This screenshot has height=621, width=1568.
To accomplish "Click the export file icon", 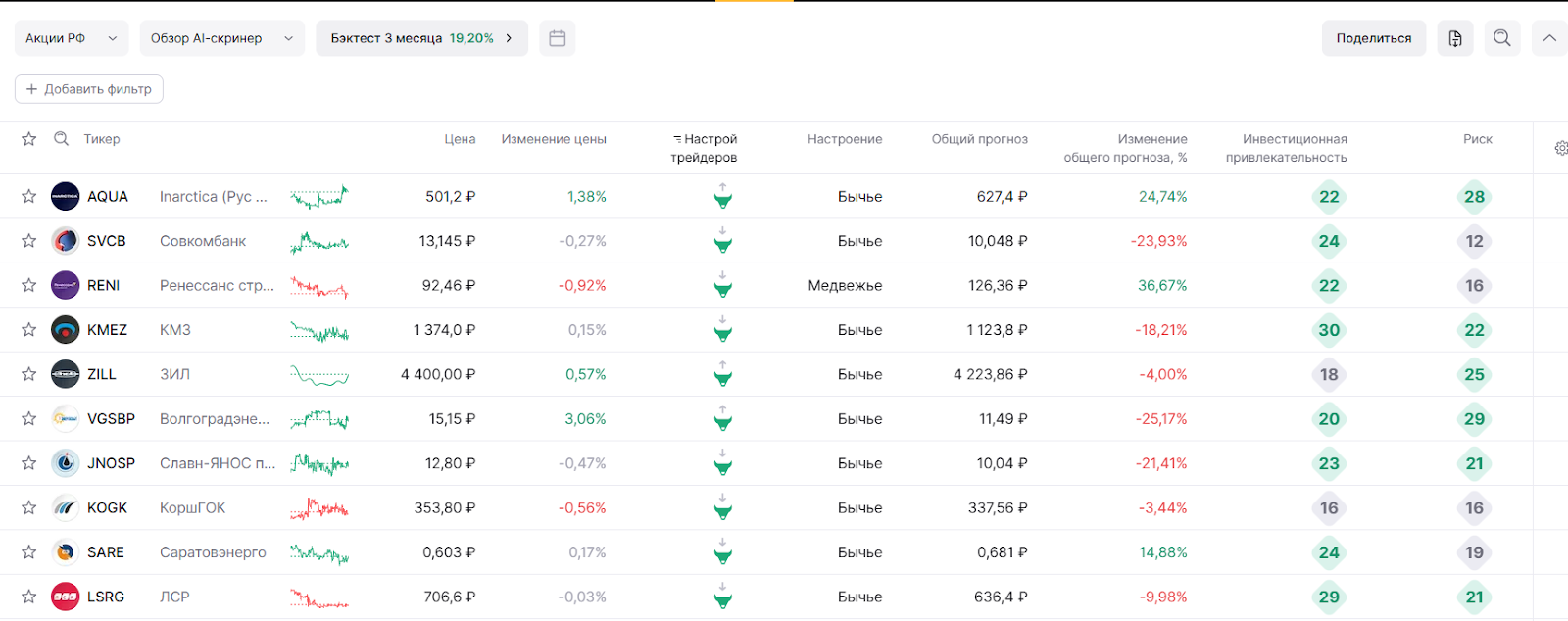I will click(x=1455, y=38).
